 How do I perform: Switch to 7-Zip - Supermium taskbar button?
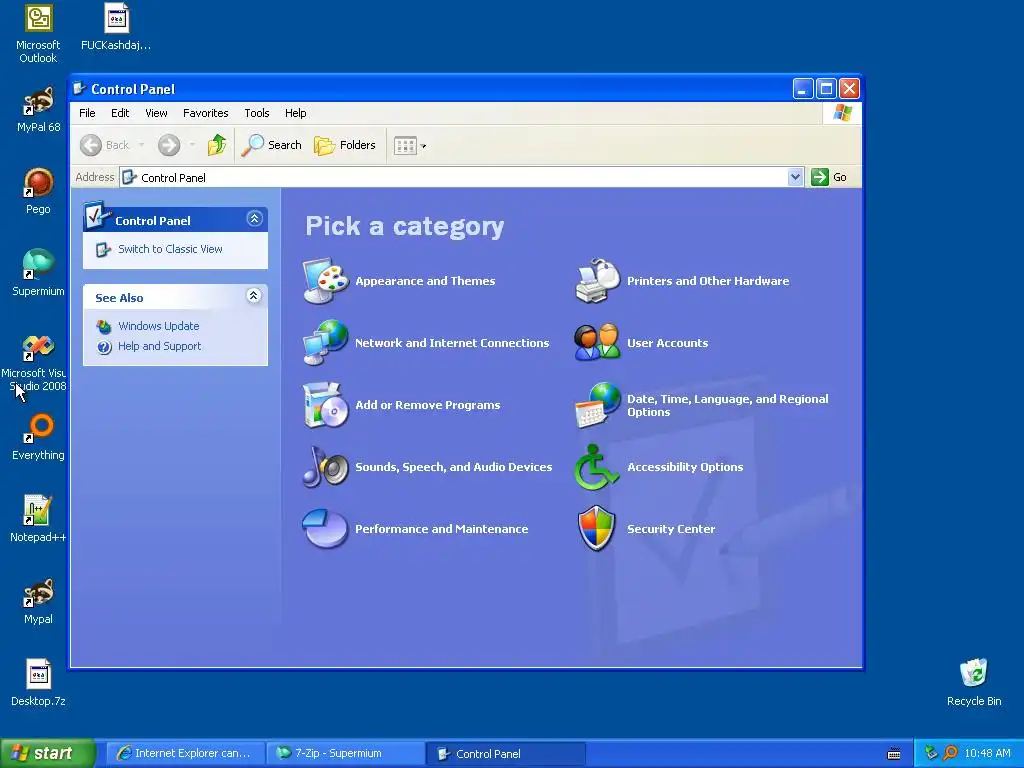(345, 753)
